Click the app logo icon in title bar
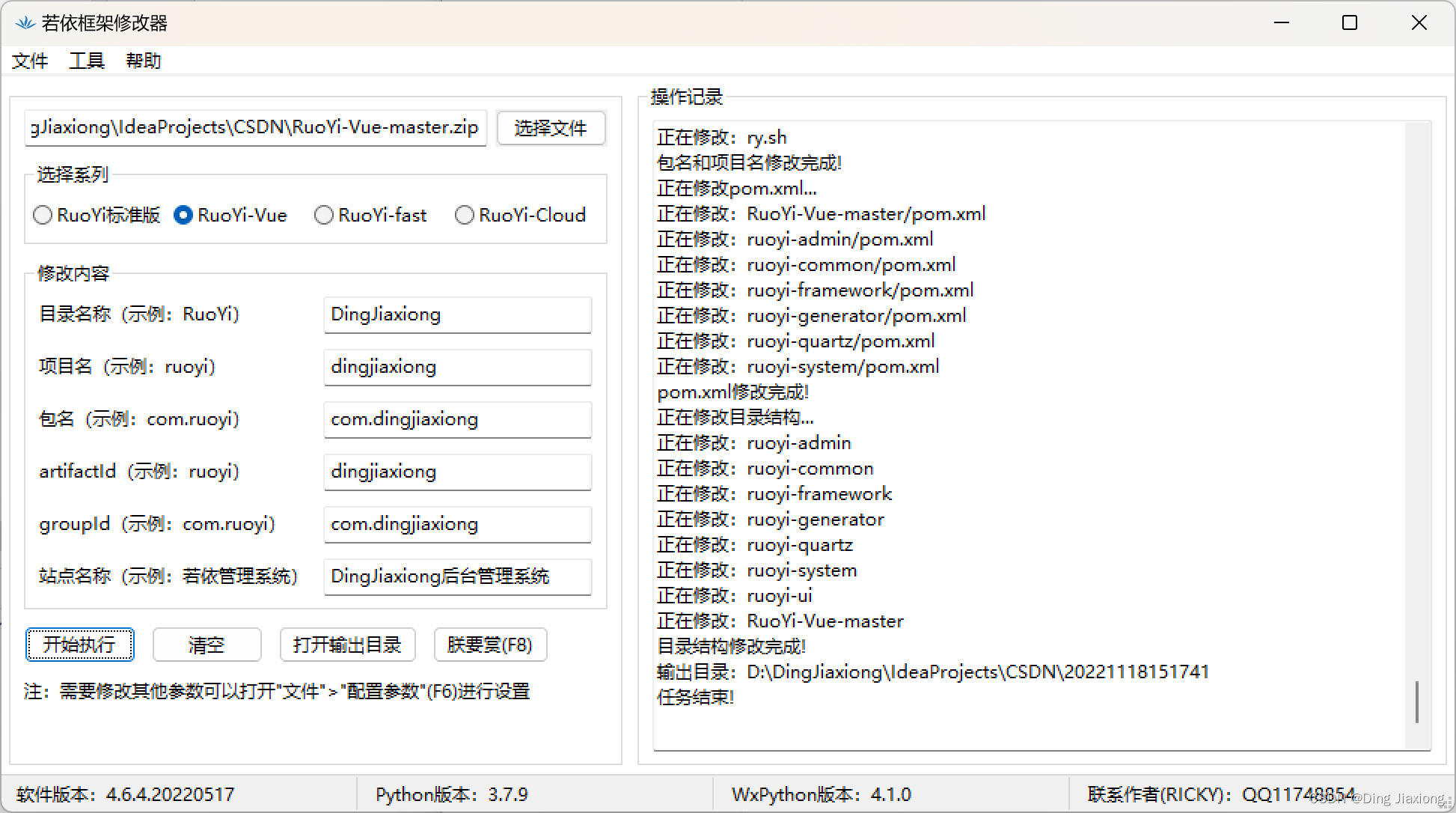Viewport: 1456px width, 813px height. tap(25, 23)
